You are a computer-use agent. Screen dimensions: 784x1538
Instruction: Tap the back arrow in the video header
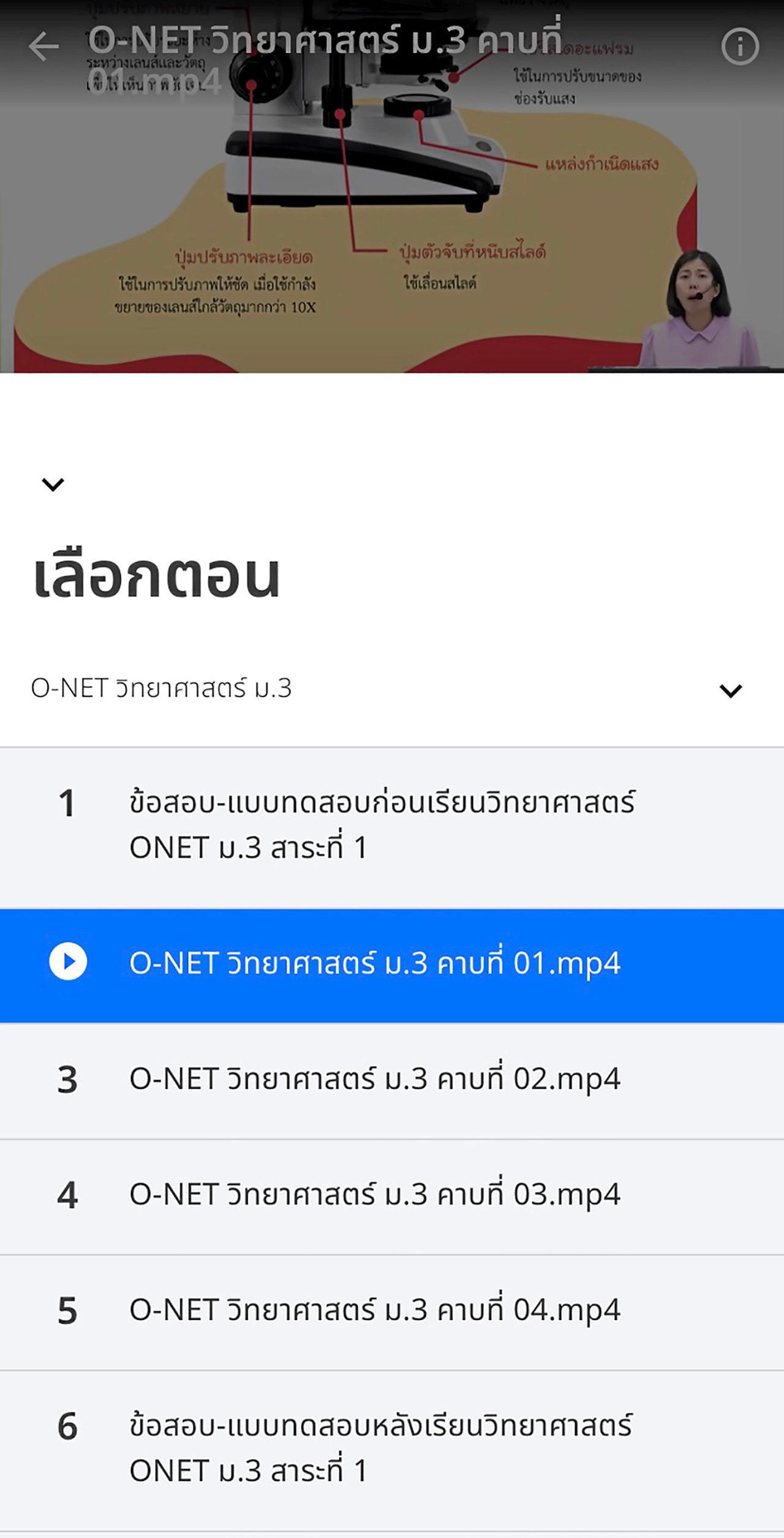click(44, 47)
